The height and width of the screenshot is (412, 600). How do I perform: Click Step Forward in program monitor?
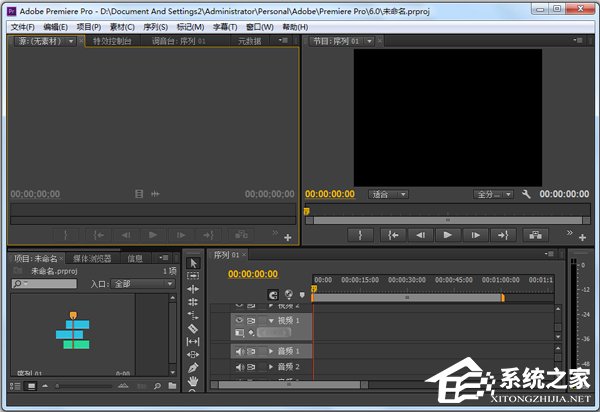[x=476, y=234]
